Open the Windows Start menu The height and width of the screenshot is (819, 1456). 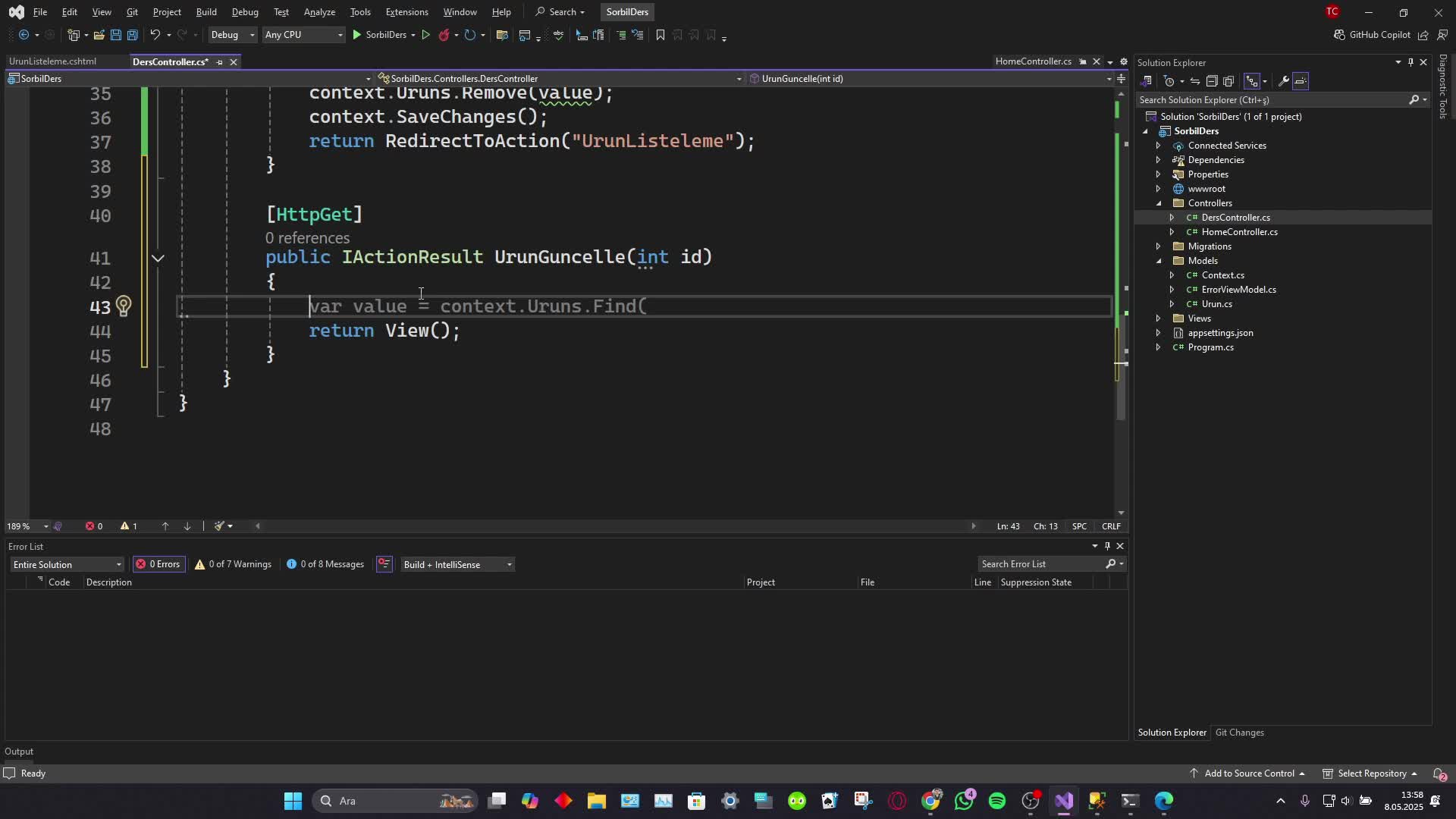coord(293,801)
